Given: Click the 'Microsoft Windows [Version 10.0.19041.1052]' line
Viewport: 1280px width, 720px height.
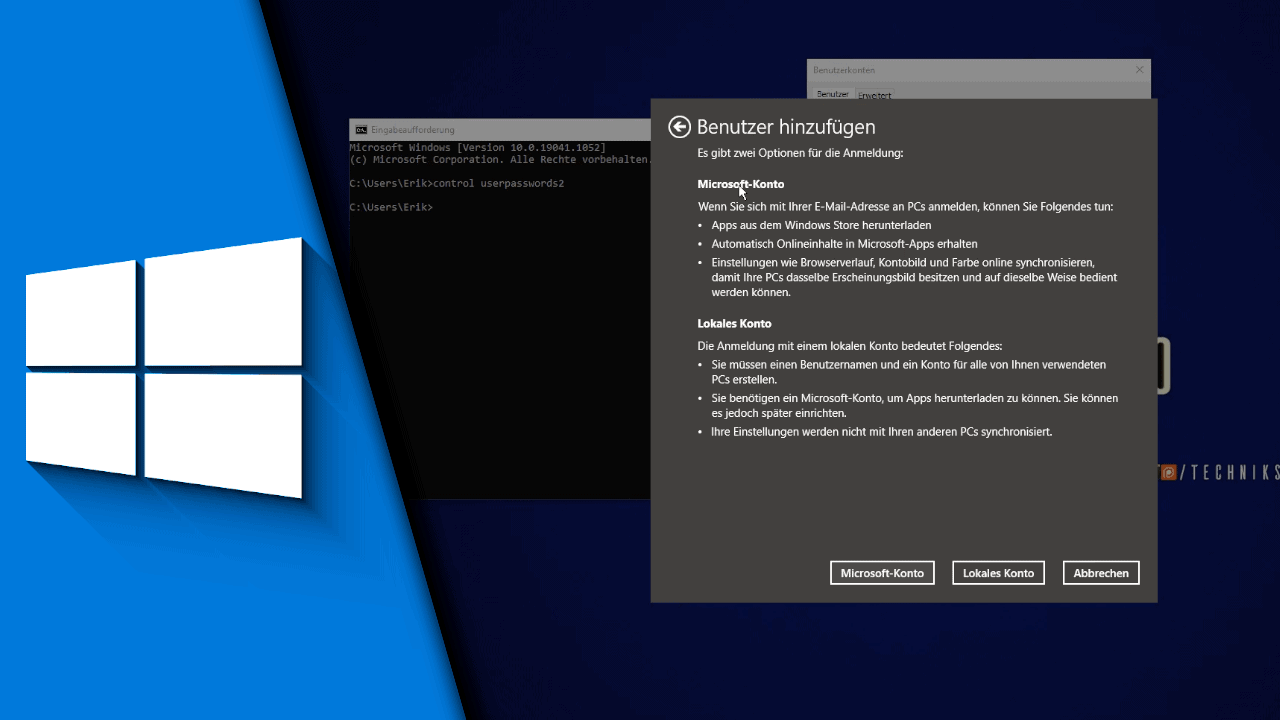Looking at the screenshot, I should 477,148.
